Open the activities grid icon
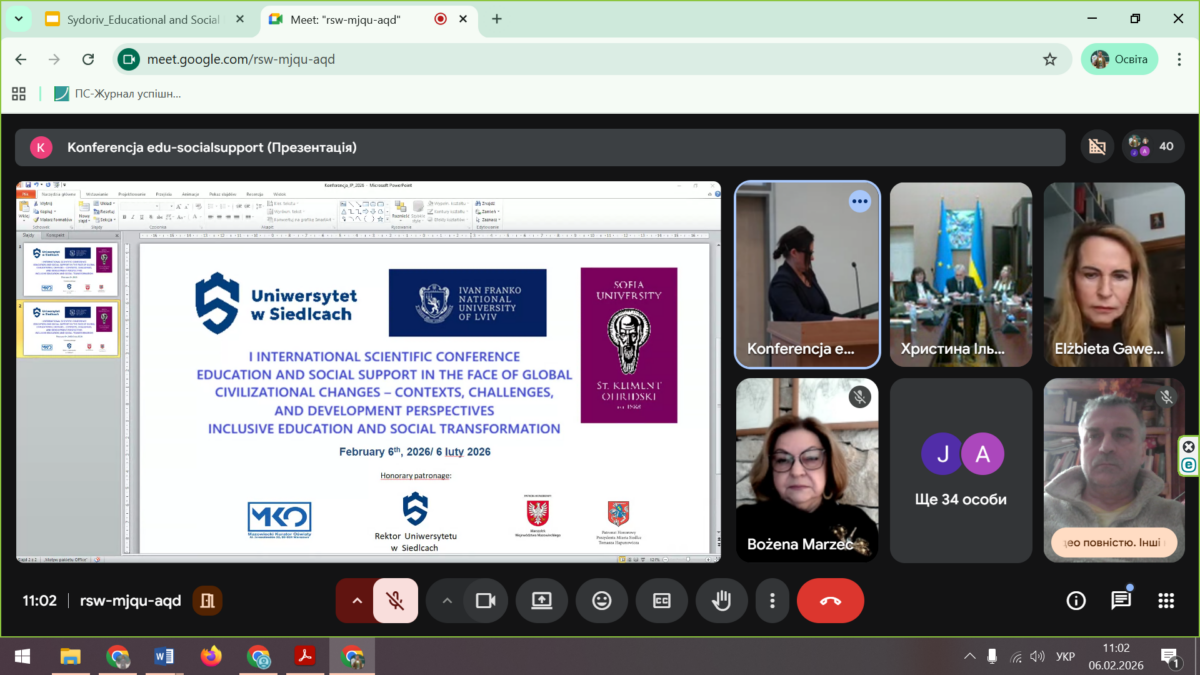The height and width of the screenshot is (675, 1200). pos(1166,601)
